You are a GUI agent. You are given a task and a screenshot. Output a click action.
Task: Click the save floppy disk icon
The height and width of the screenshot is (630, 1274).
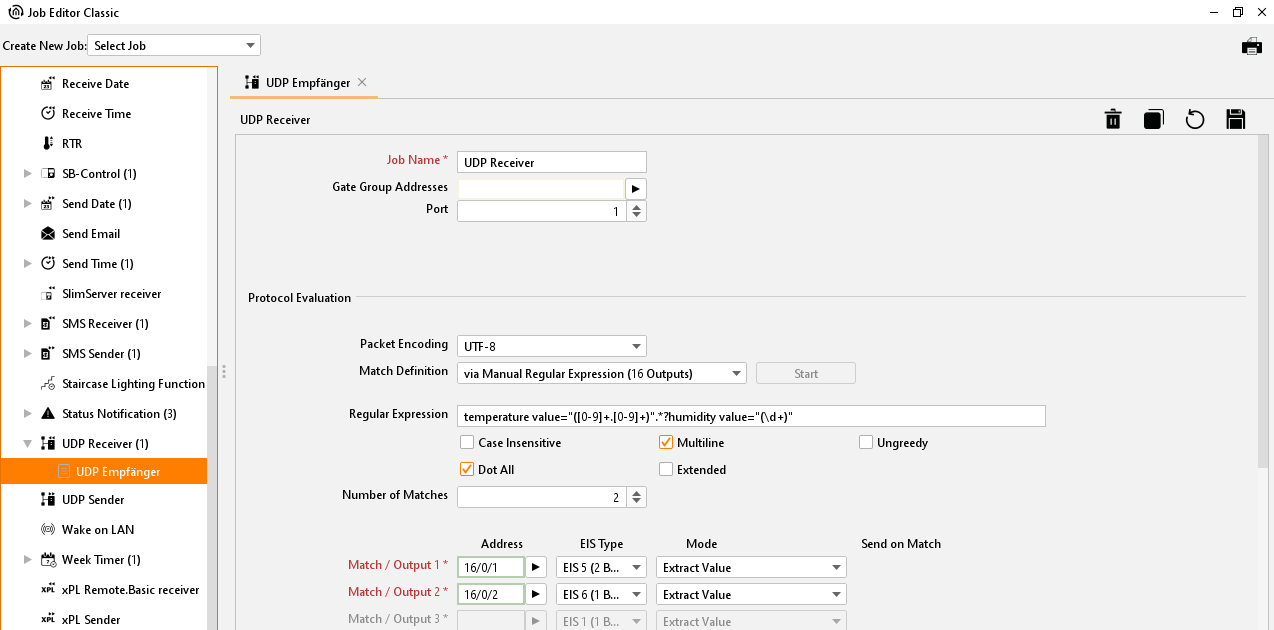click(1235, 120)
